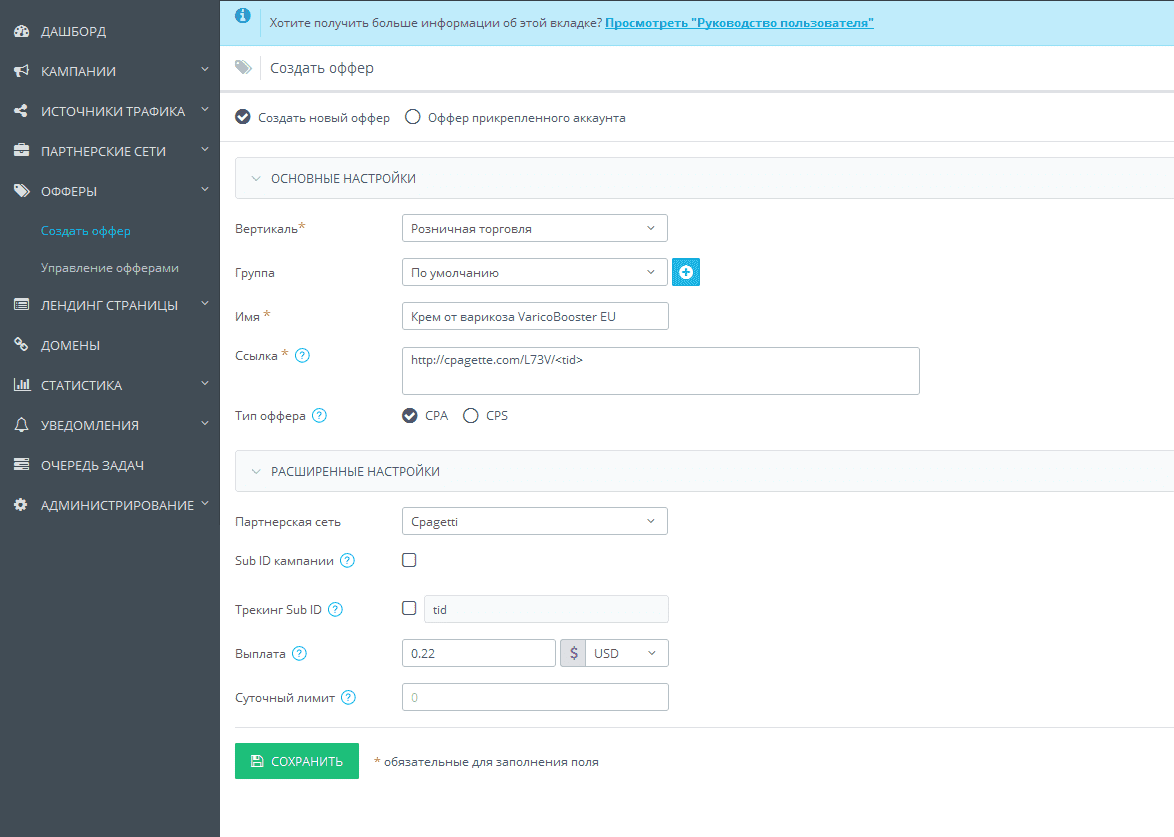This screenshot has height=837, width=1174.
Task: Click the Offers tags icon in sidebar
Action: point(21,191)
